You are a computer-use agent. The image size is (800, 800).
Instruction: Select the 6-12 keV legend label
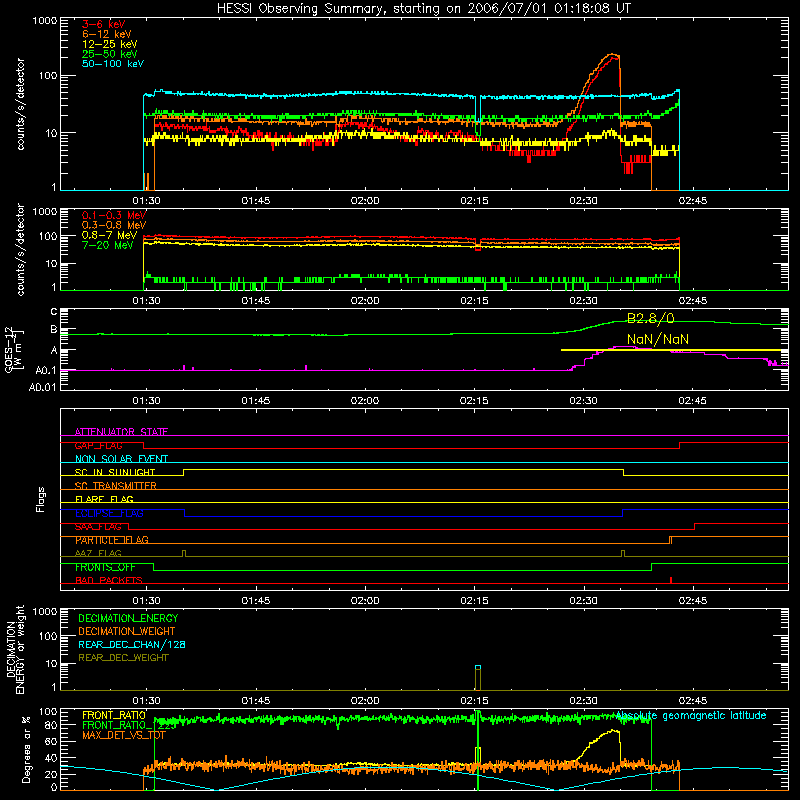pyautogui.click(x=107, y=34)
